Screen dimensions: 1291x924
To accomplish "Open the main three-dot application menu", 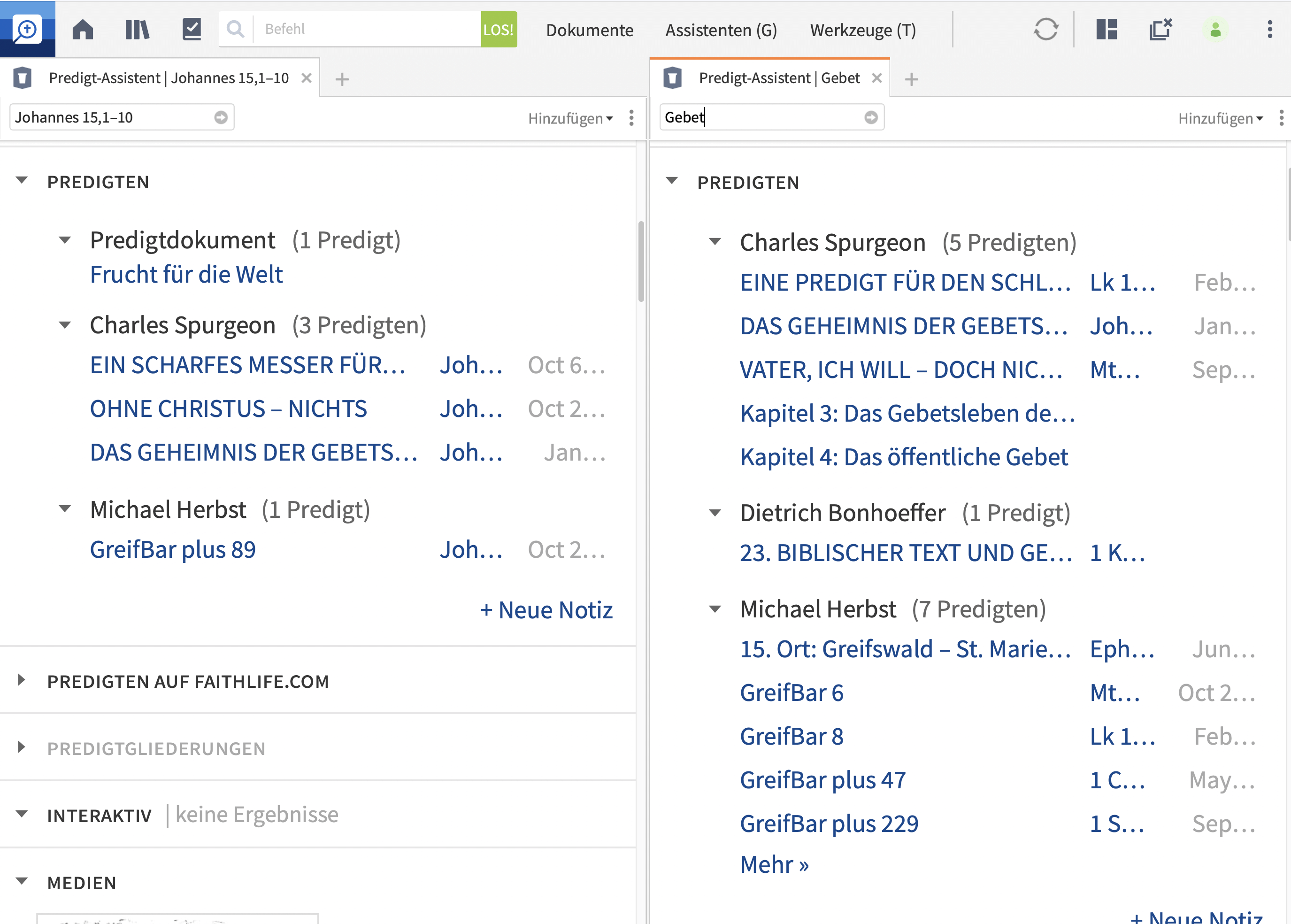I will click(1269, 29).
